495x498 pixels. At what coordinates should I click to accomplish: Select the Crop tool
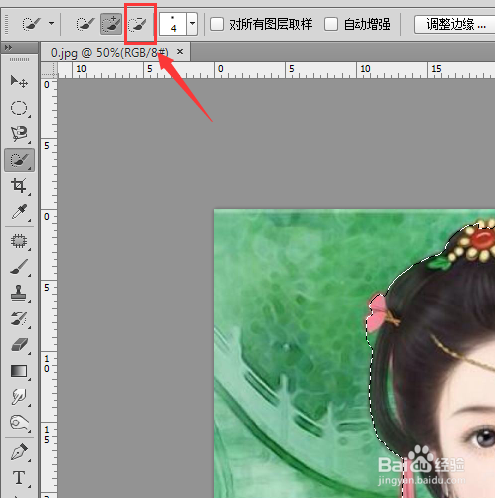19,186
